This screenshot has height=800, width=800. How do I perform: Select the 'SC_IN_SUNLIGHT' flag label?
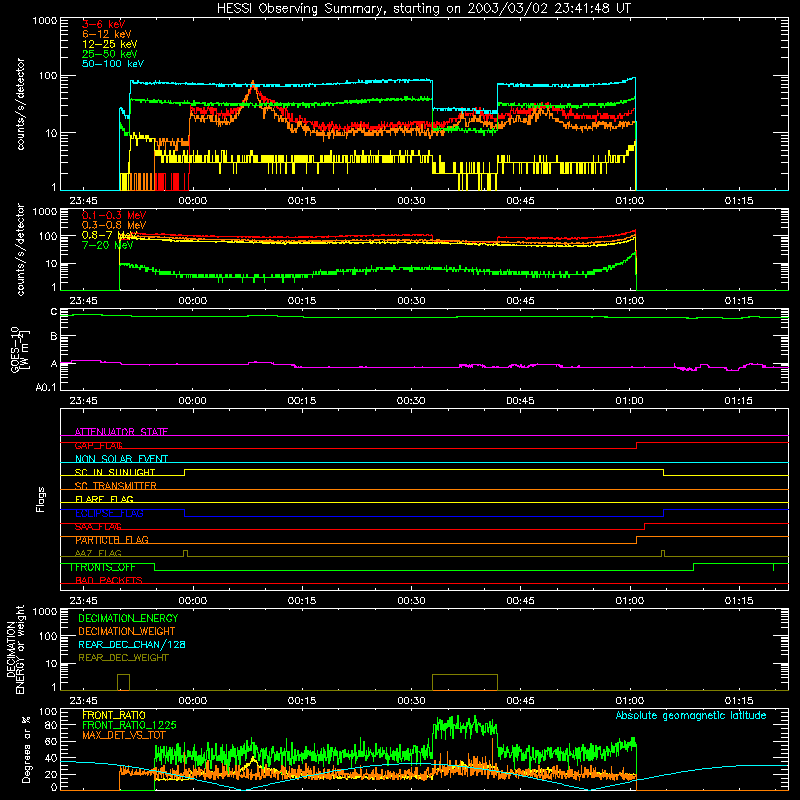tap(115, 472)
